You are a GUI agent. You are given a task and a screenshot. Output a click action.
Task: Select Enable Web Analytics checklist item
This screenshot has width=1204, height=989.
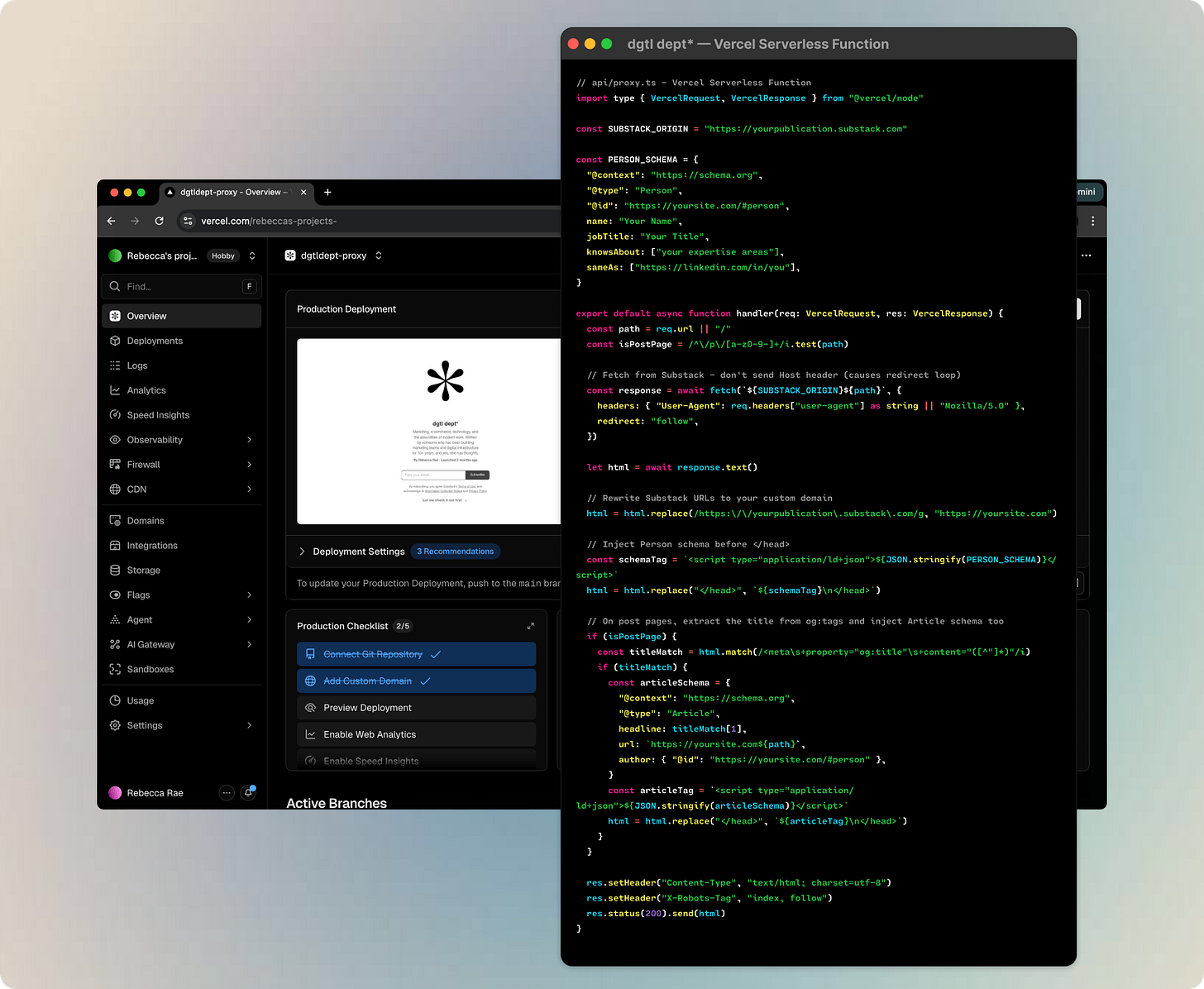(416, 734)
